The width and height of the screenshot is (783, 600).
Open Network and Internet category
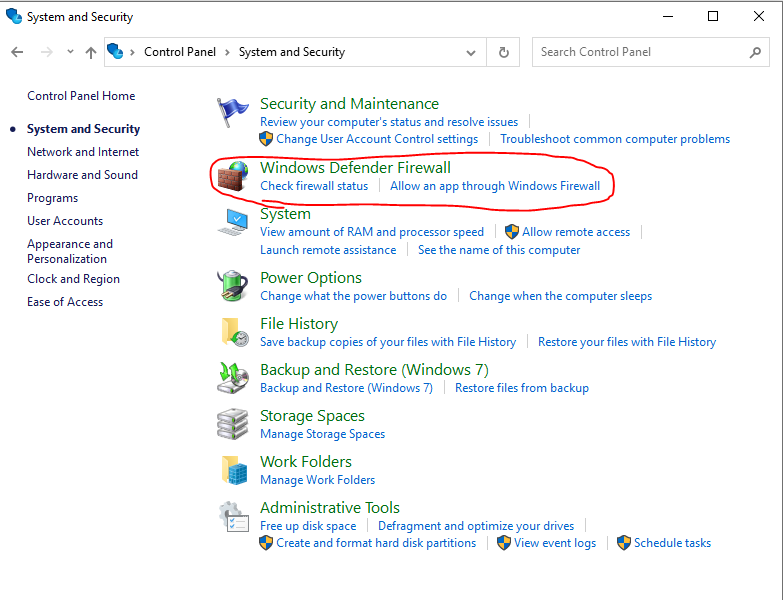click(x=83, y=152)
